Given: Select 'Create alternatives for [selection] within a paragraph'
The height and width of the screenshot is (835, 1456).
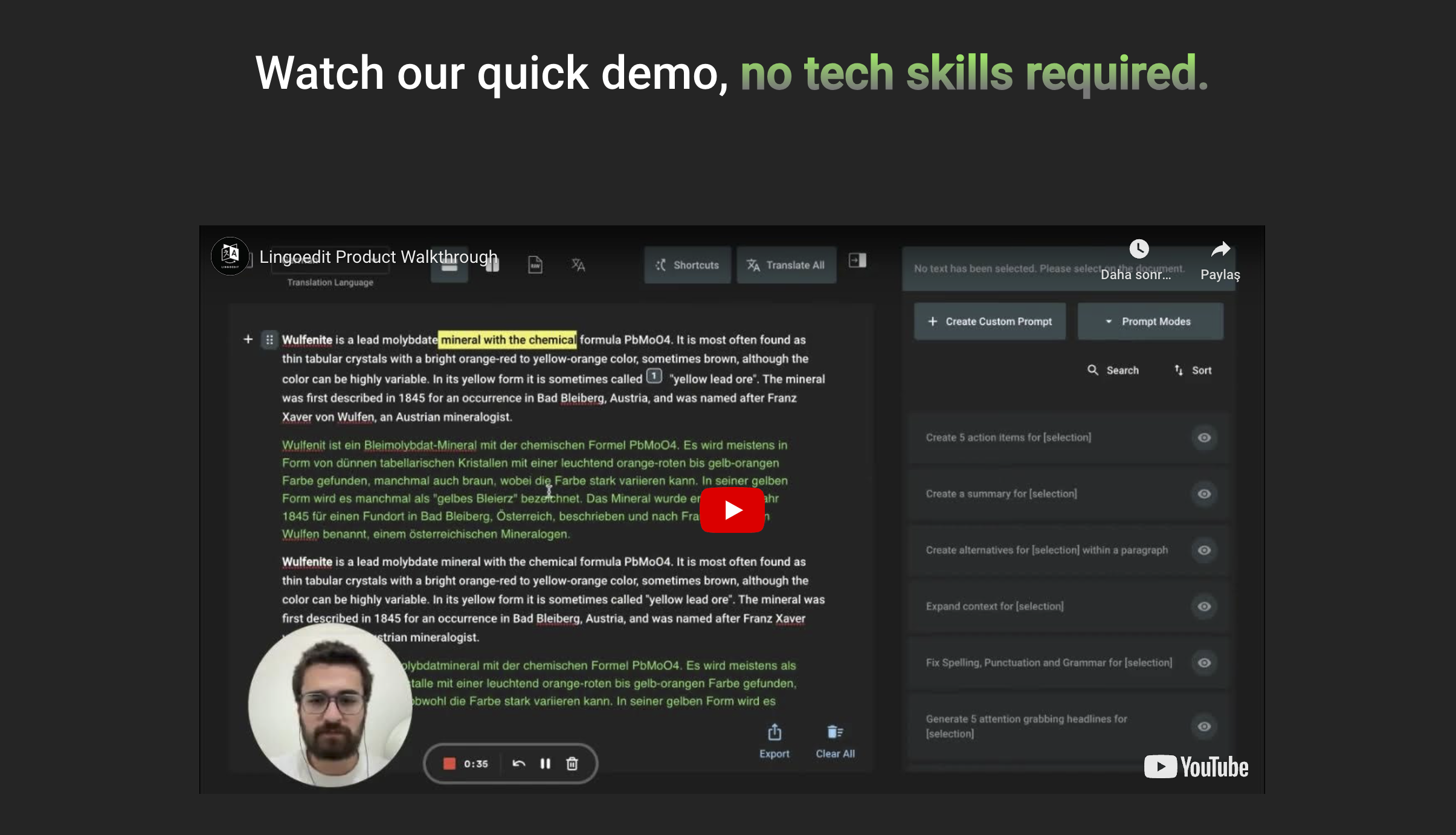Looking at the screenshot, I should [1046, 550].
